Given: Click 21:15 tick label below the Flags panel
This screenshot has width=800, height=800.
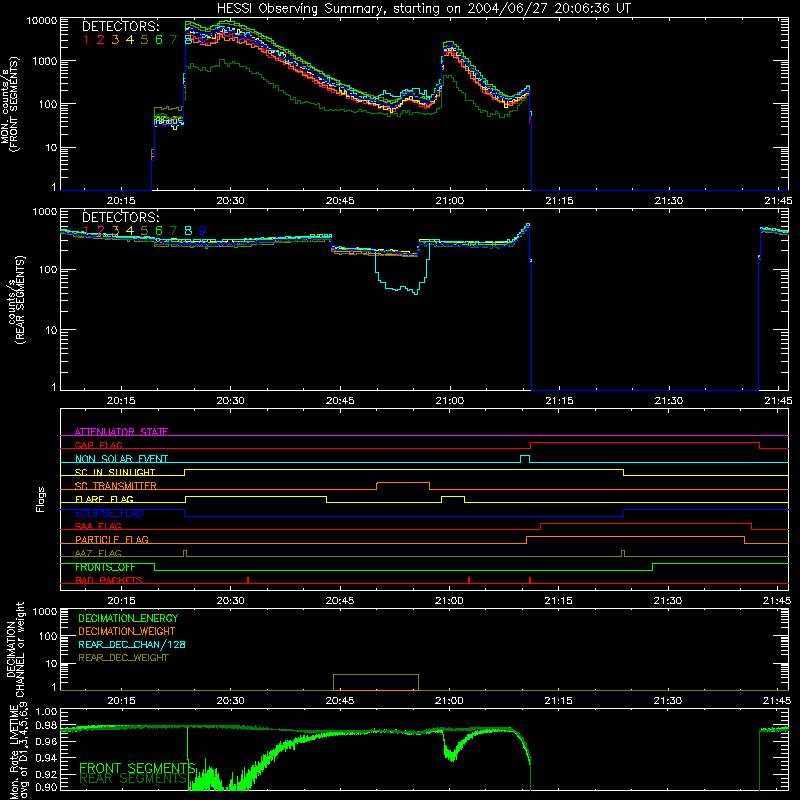Looking at the screenshot, I should 558,601.
